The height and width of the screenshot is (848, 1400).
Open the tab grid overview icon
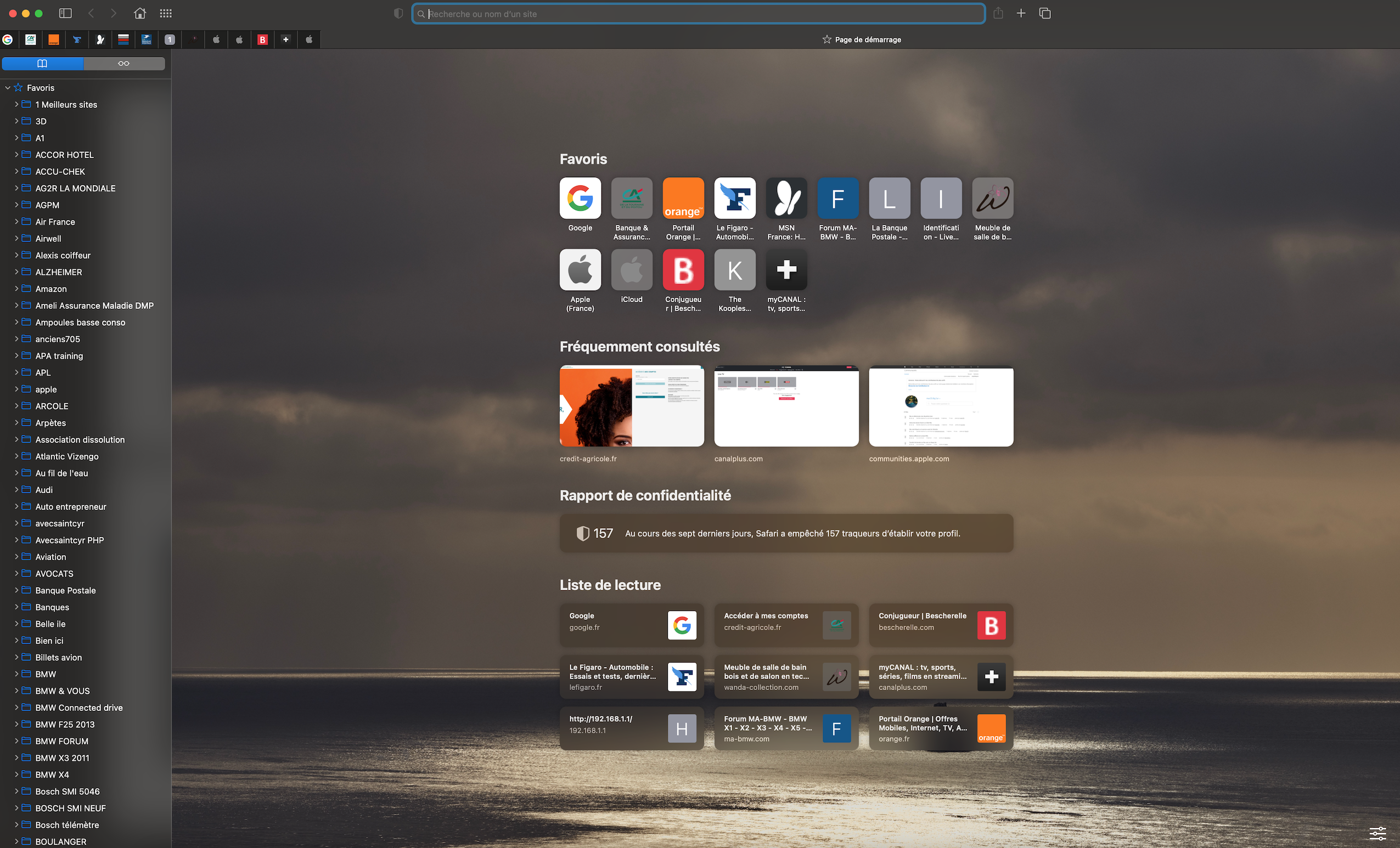pos(166,13)
